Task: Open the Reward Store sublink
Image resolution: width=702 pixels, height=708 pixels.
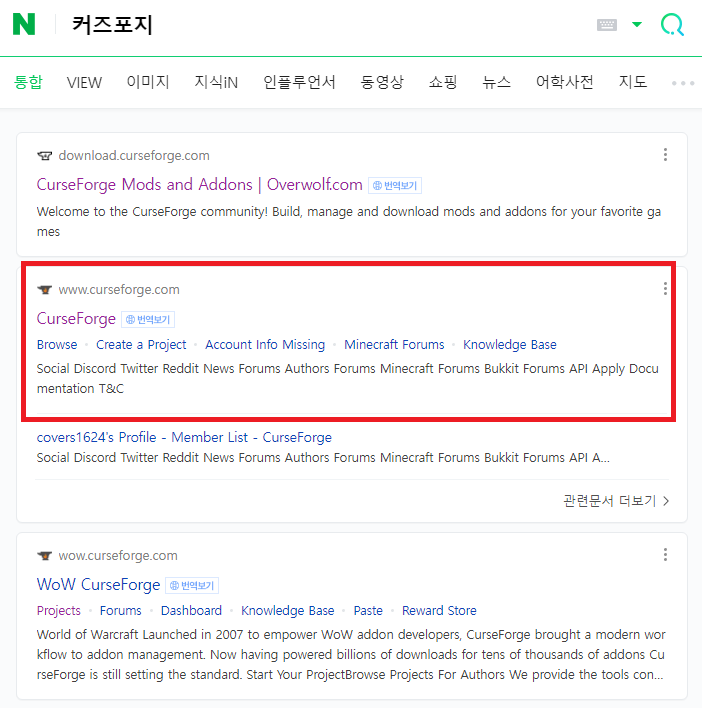Action: (x=439, y=610)
